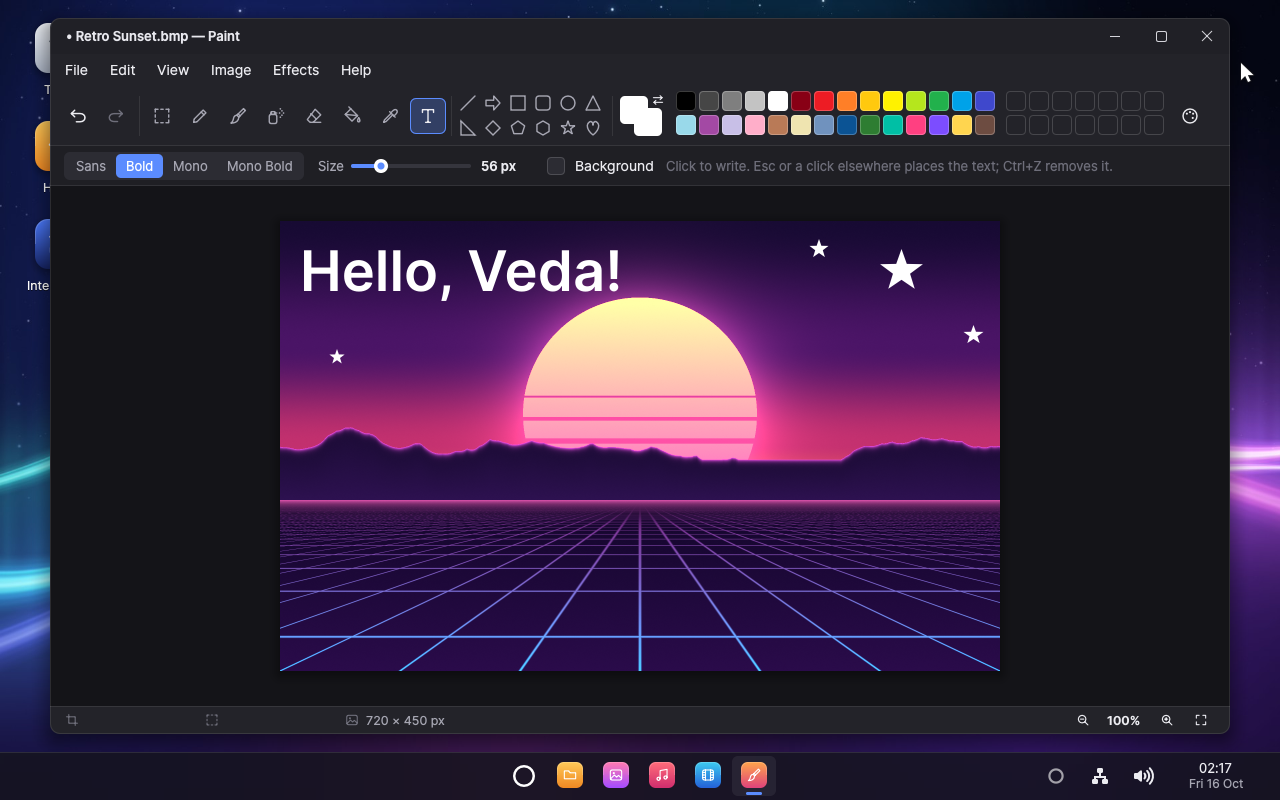The image size is (1280, 800).
Task: Open the Edit menu
Action: 123,70
